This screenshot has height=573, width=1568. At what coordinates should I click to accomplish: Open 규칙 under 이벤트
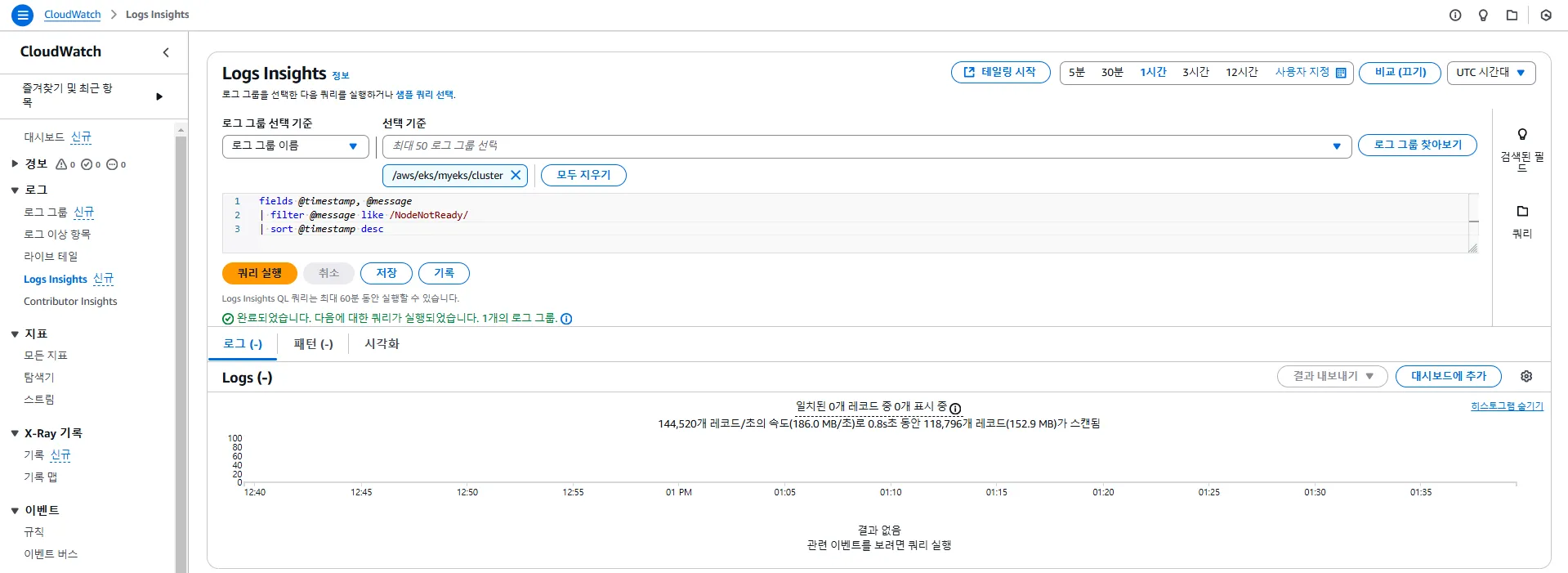click(x=34, y=531)
